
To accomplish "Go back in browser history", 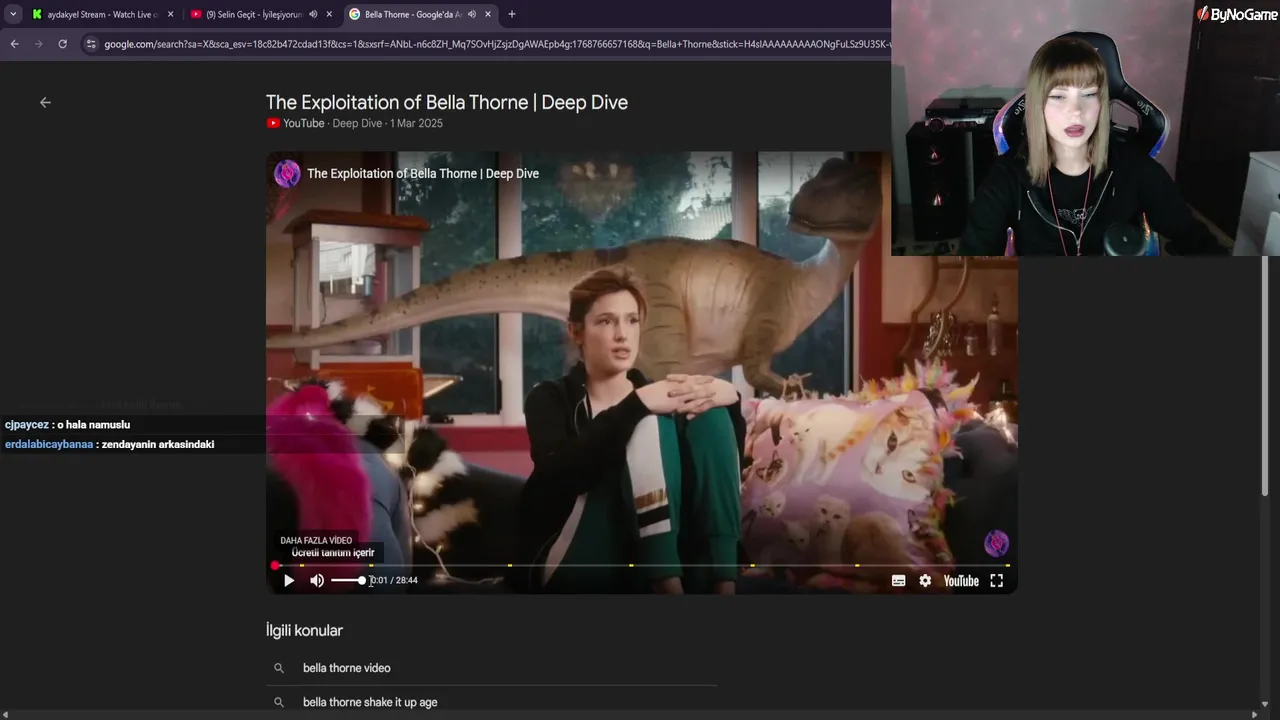I will click(14, 44).
